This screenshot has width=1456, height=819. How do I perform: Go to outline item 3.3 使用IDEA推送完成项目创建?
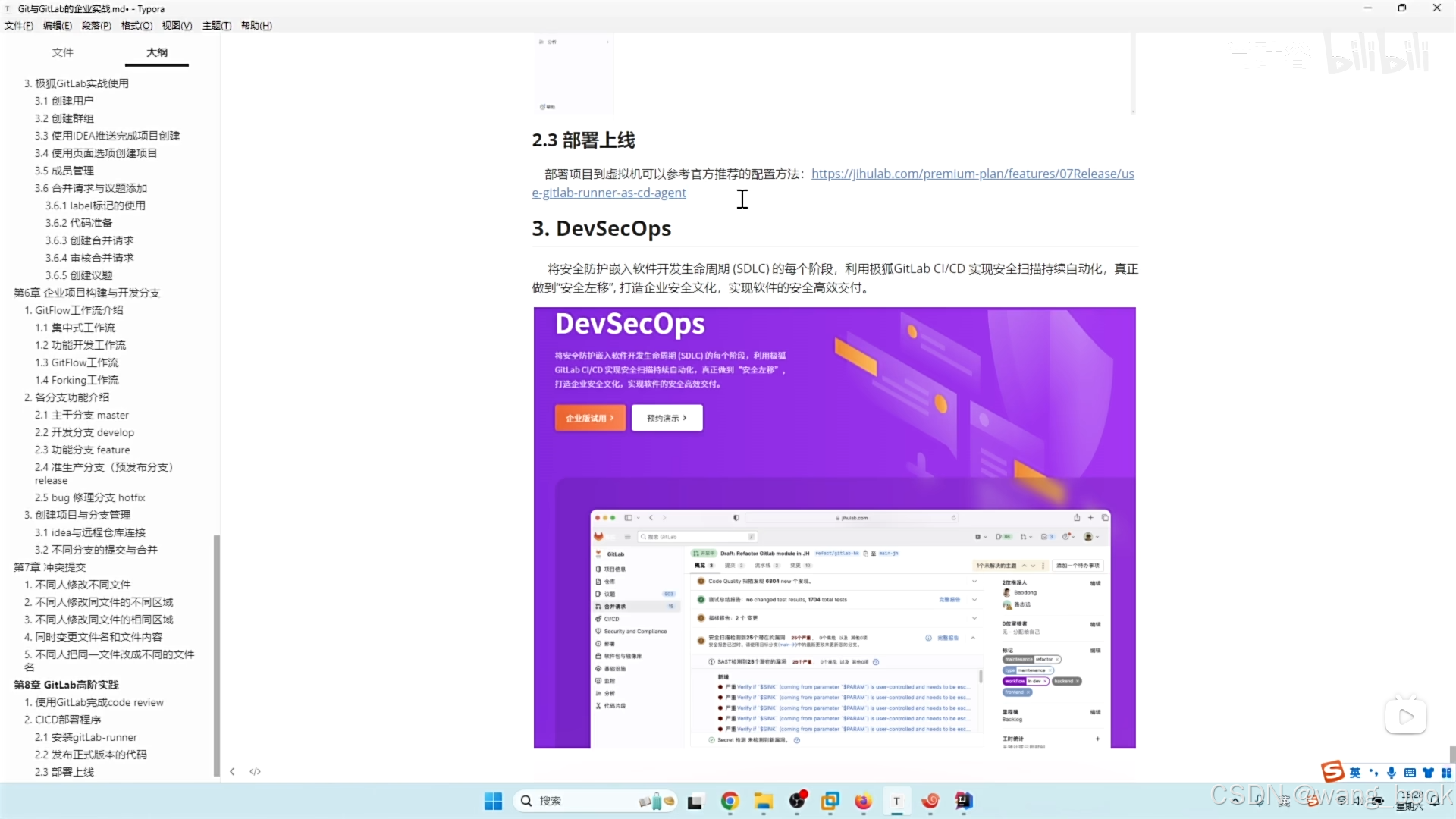(x=107, y=136)
